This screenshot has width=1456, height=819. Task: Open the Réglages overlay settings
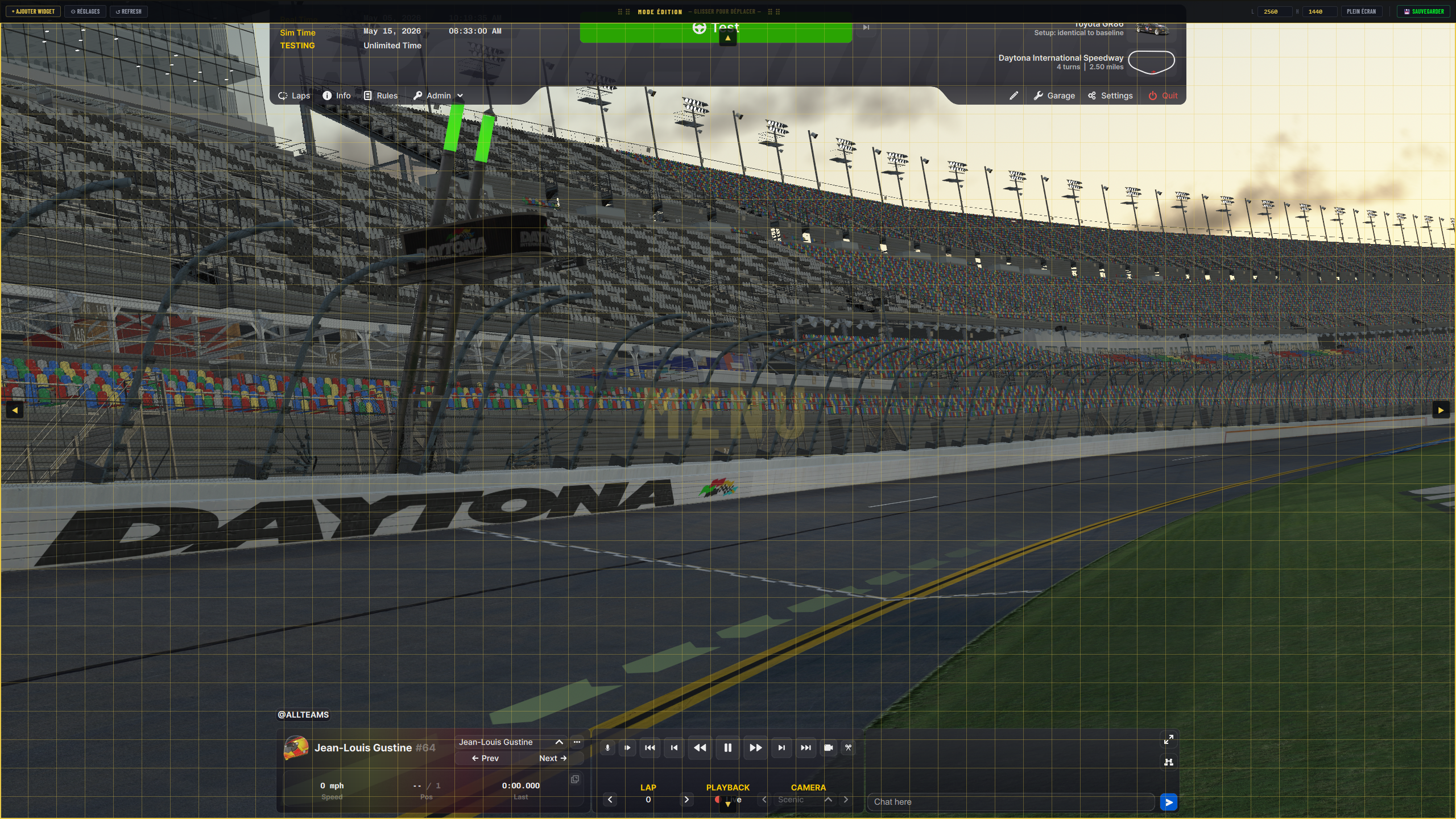pyautogui.click(x=85, y=11)
